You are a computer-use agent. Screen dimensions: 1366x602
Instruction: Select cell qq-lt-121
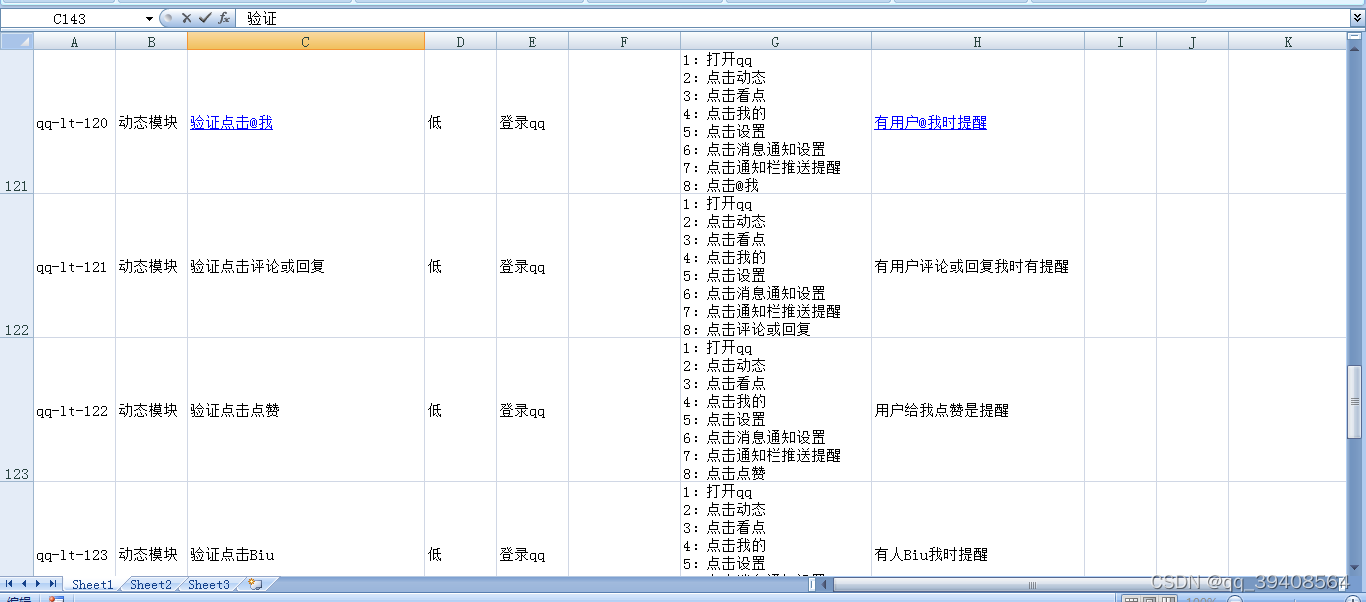coord(75,267)
